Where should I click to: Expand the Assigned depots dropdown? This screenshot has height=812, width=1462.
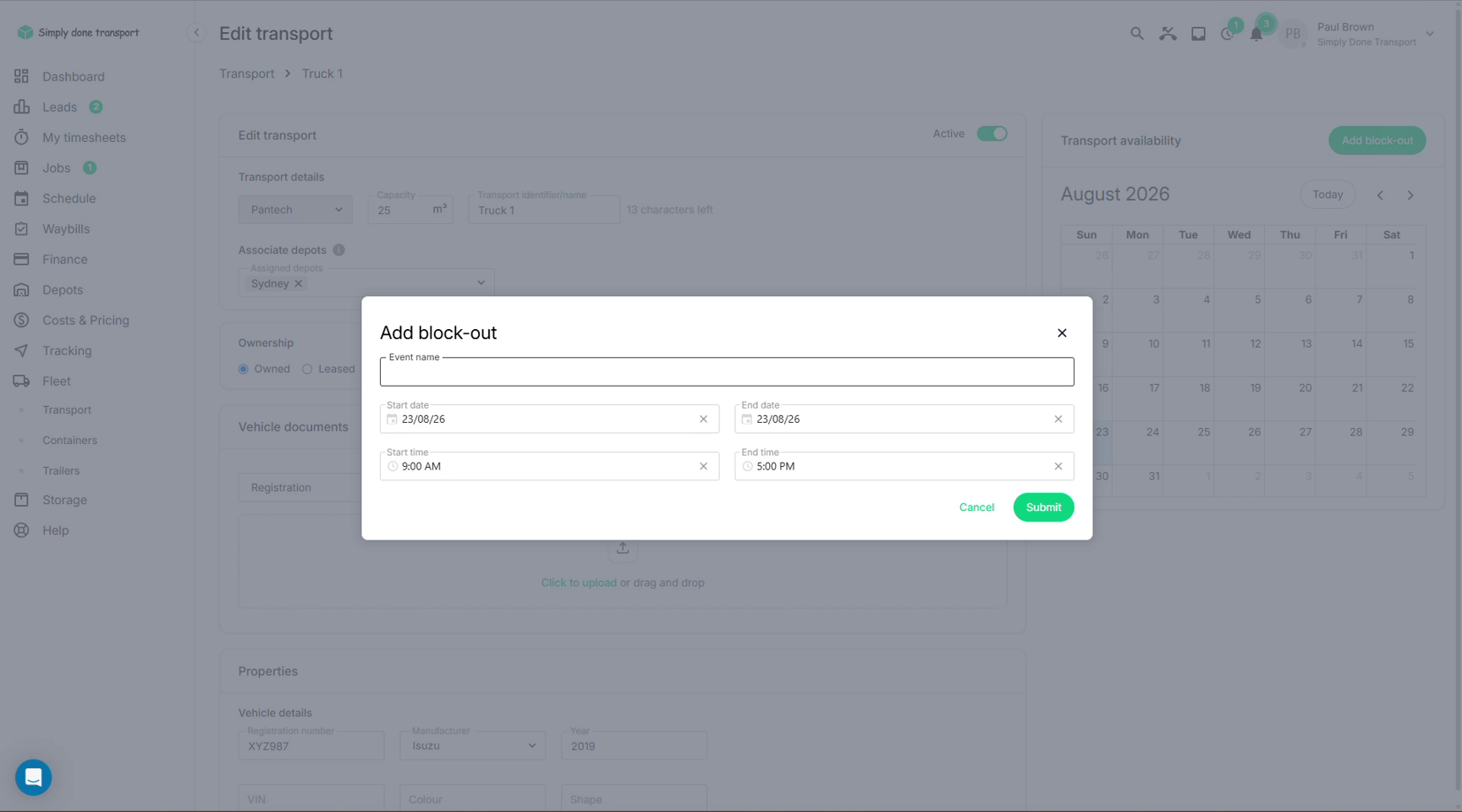click(481, 283)
